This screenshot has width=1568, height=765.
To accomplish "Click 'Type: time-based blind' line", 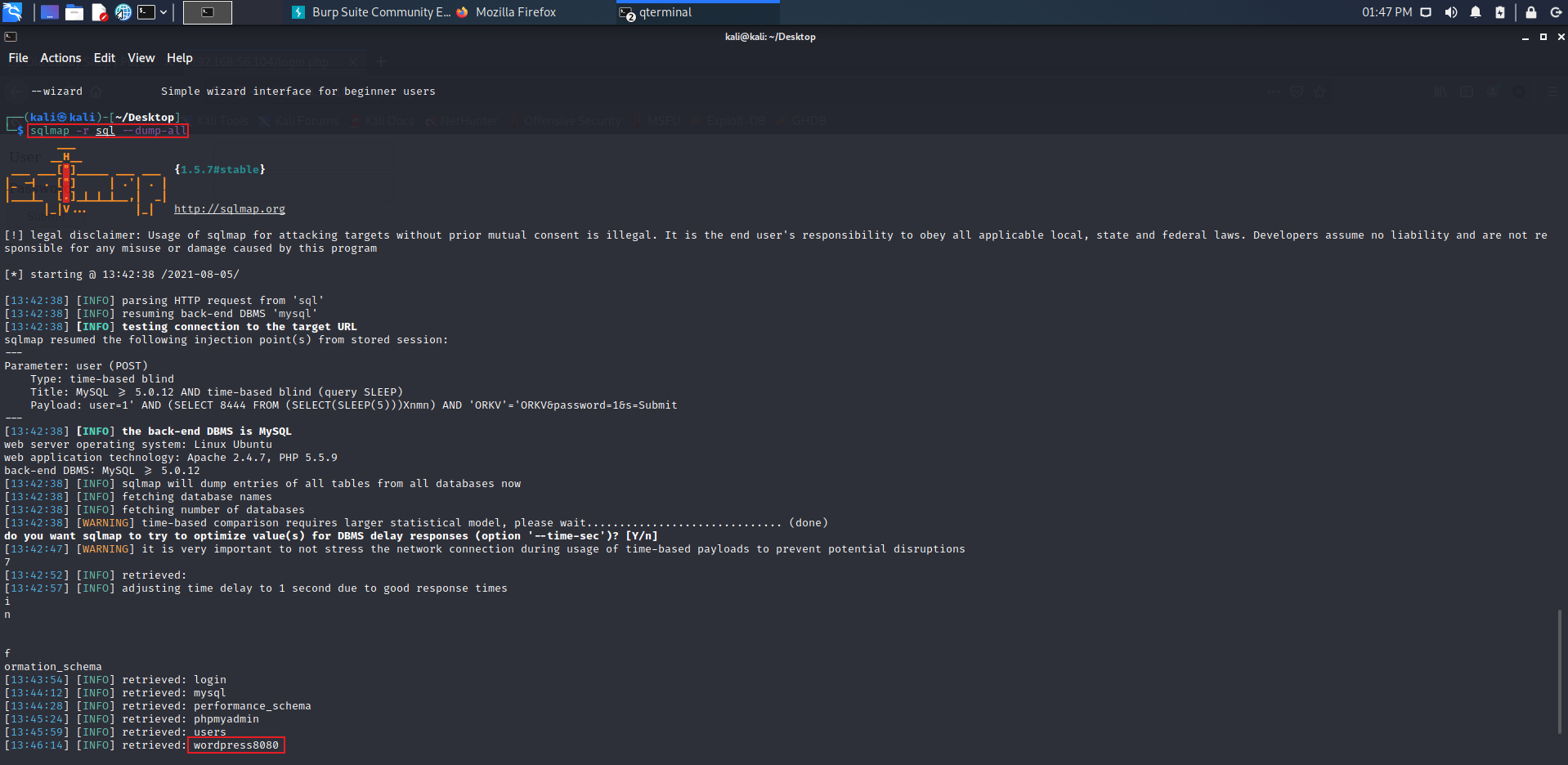I will pos(102,379).
